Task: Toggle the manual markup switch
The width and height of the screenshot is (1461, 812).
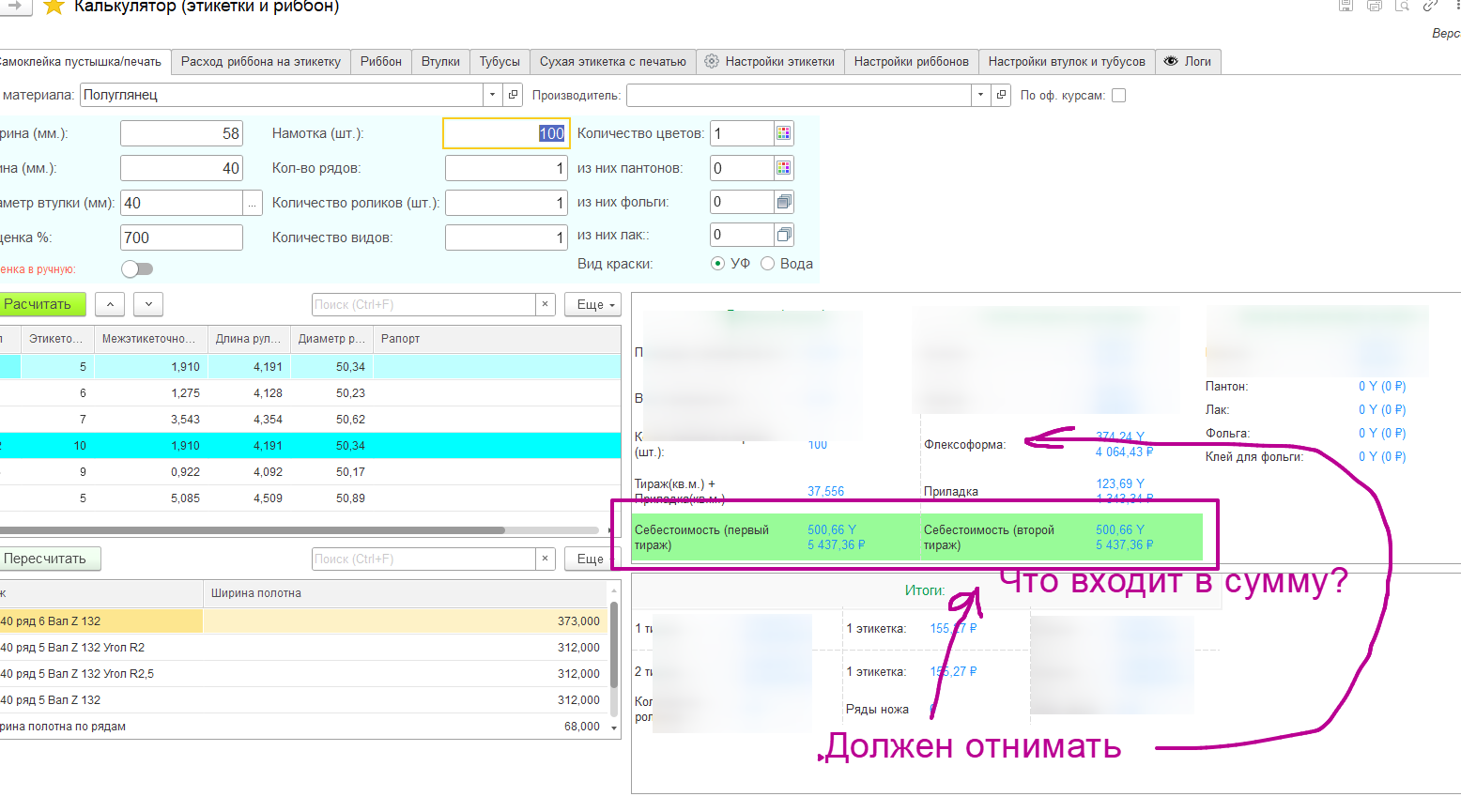Action: 137,269
